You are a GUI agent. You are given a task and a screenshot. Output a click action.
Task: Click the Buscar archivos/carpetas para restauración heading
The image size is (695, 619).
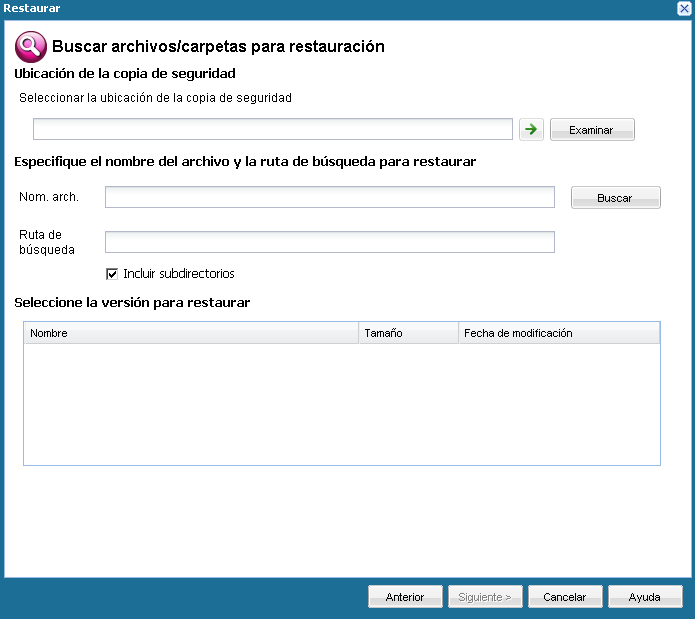click(218, 46)
